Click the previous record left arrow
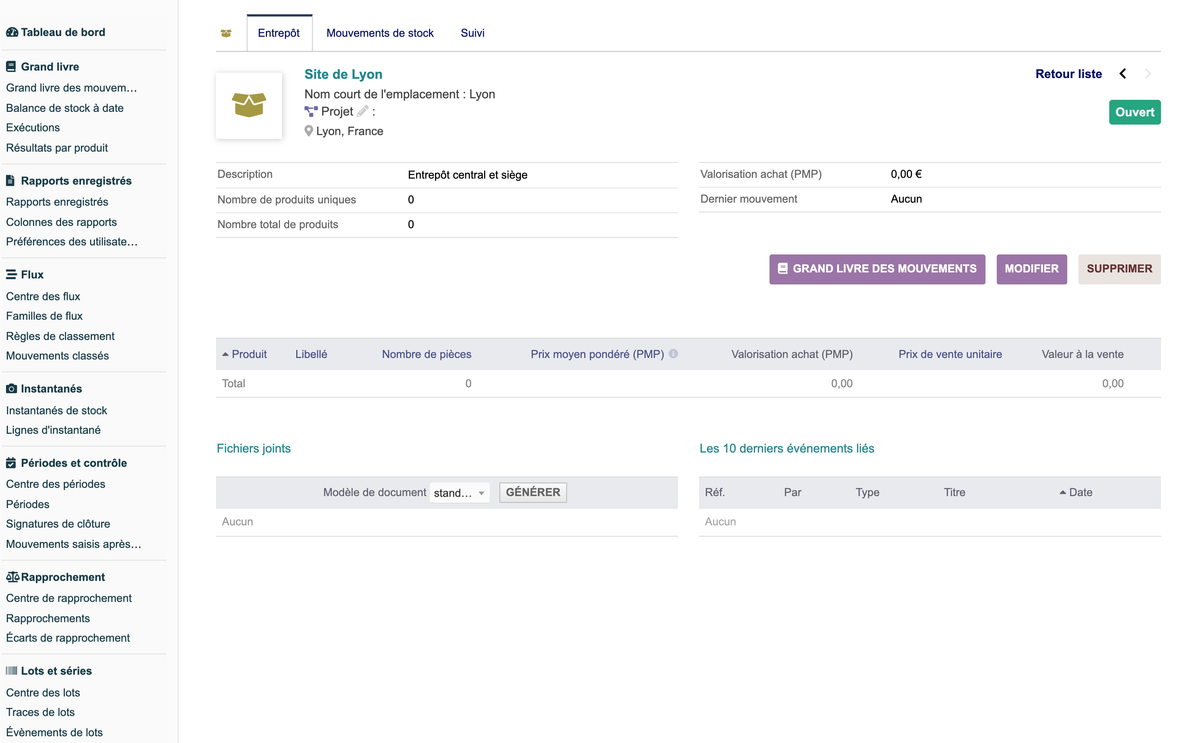The height and width of the screenshot is (743, 1200). tap(1123, 74)
